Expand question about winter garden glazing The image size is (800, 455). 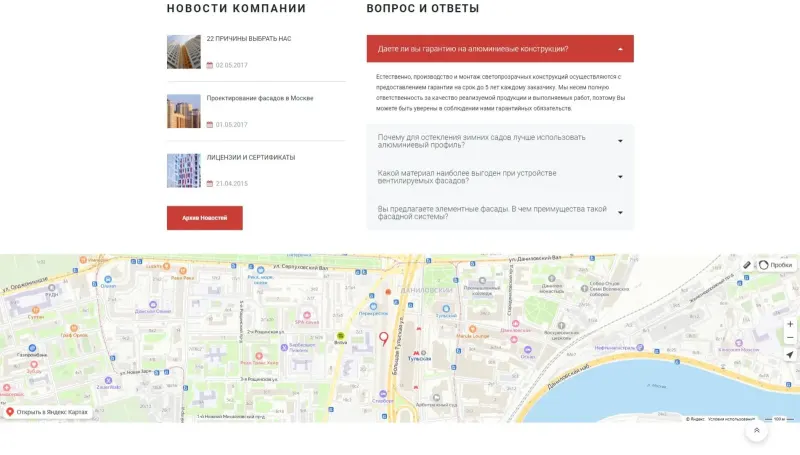500,141
